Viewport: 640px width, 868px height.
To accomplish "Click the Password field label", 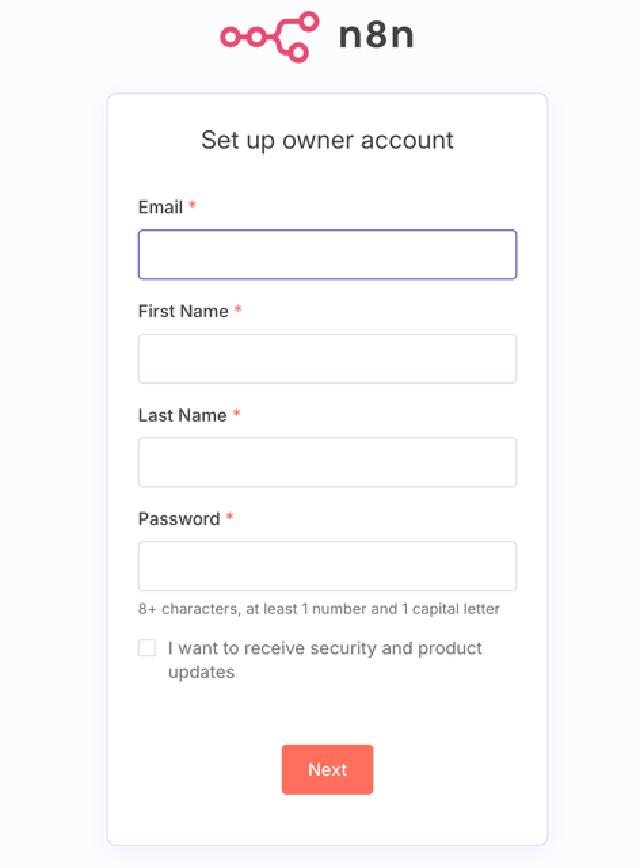I will [x=178, y=519].
